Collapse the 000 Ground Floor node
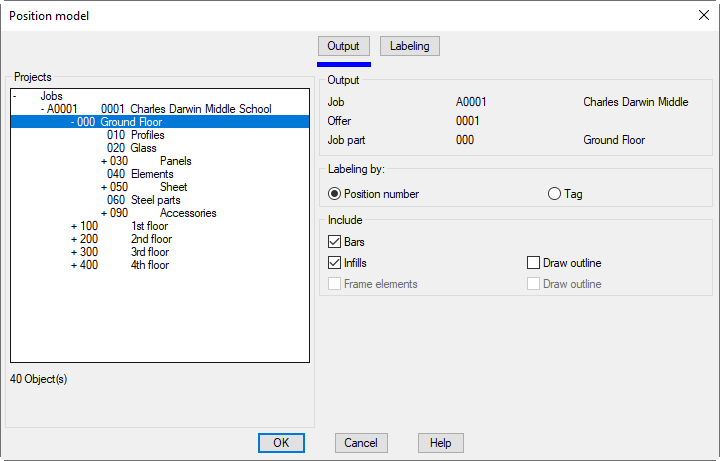Image resolution: width=720 pixels, height=461 pixels. (74, 122)
